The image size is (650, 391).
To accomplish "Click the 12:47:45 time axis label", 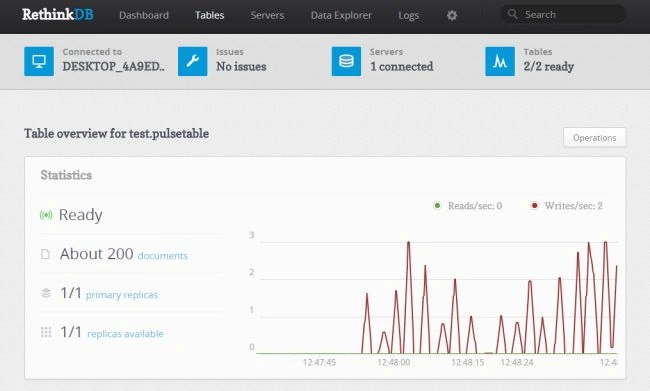I will [319, 362].
